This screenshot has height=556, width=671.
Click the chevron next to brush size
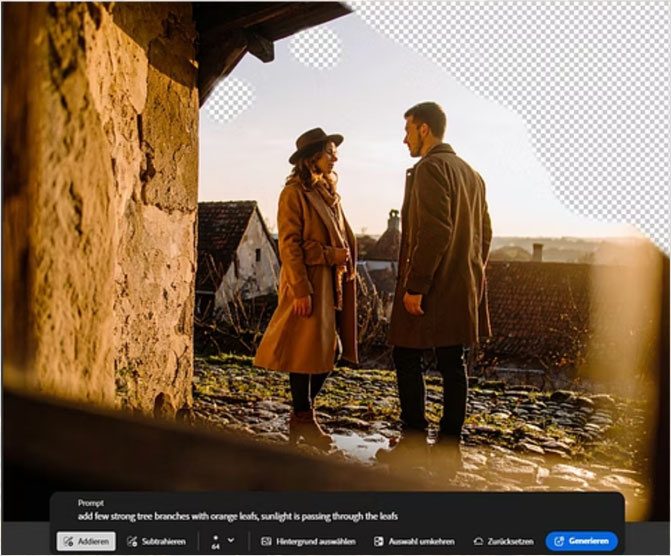pyautogui.click(x=231, y=540)
